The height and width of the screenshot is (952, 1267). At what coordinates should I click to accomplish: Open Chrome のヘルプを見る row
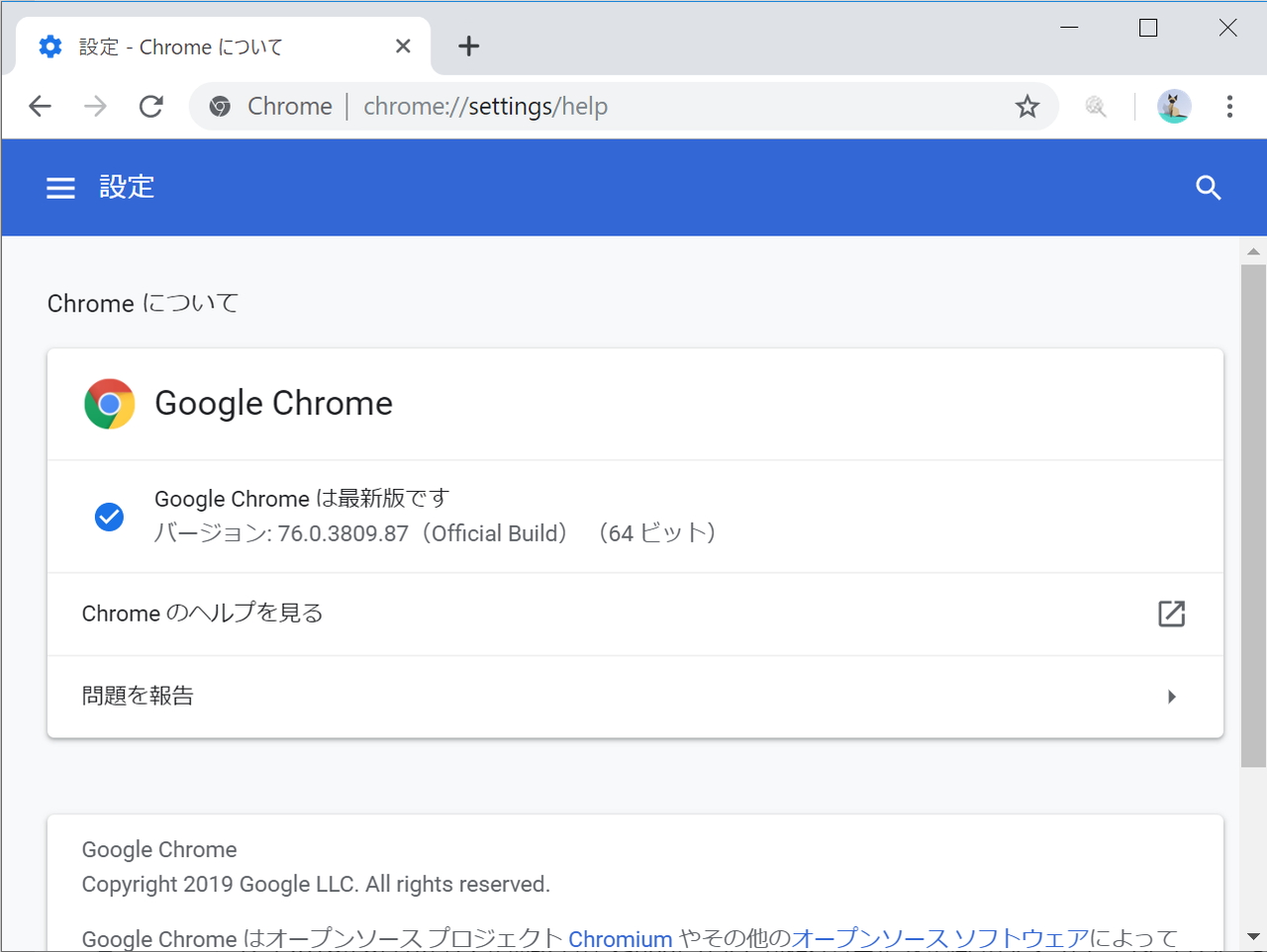coord(635,614)
